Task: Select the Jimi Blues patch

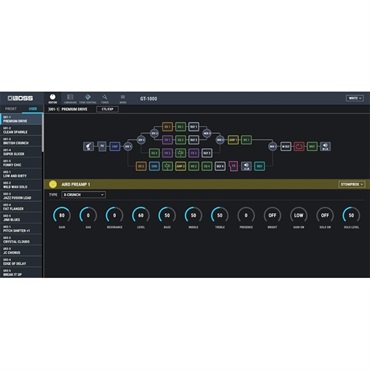Action: tap(21, 218)
